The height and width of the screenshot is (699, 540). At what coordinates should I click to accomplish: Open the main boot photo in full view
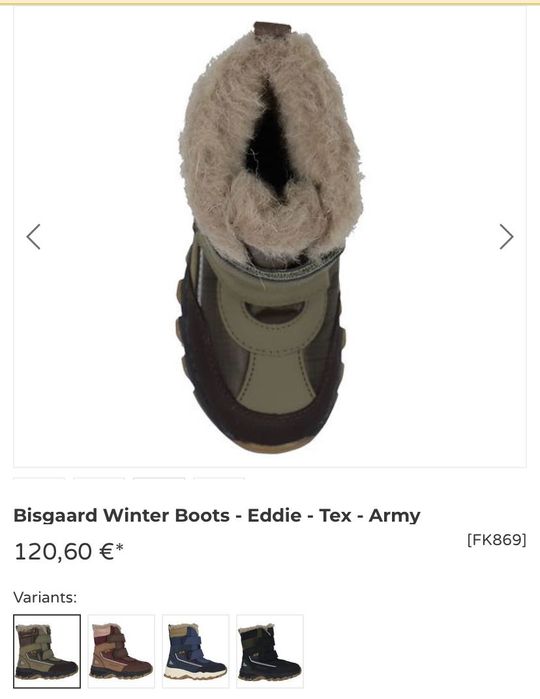269,237
